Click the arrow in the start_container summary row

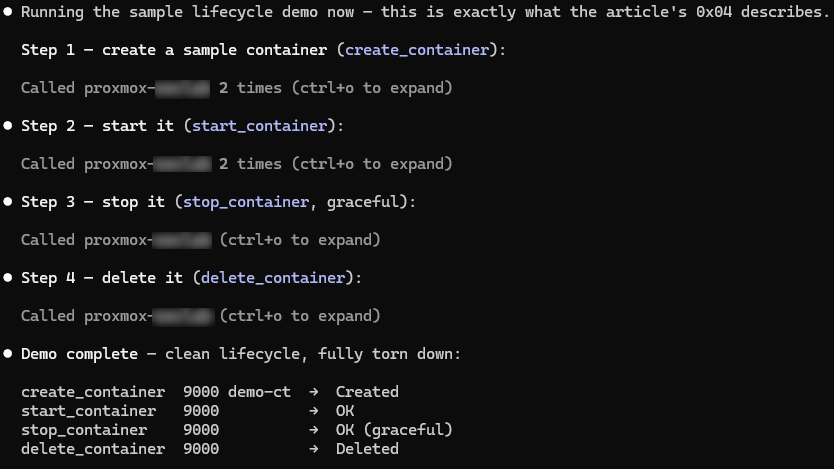coord(314,411)
